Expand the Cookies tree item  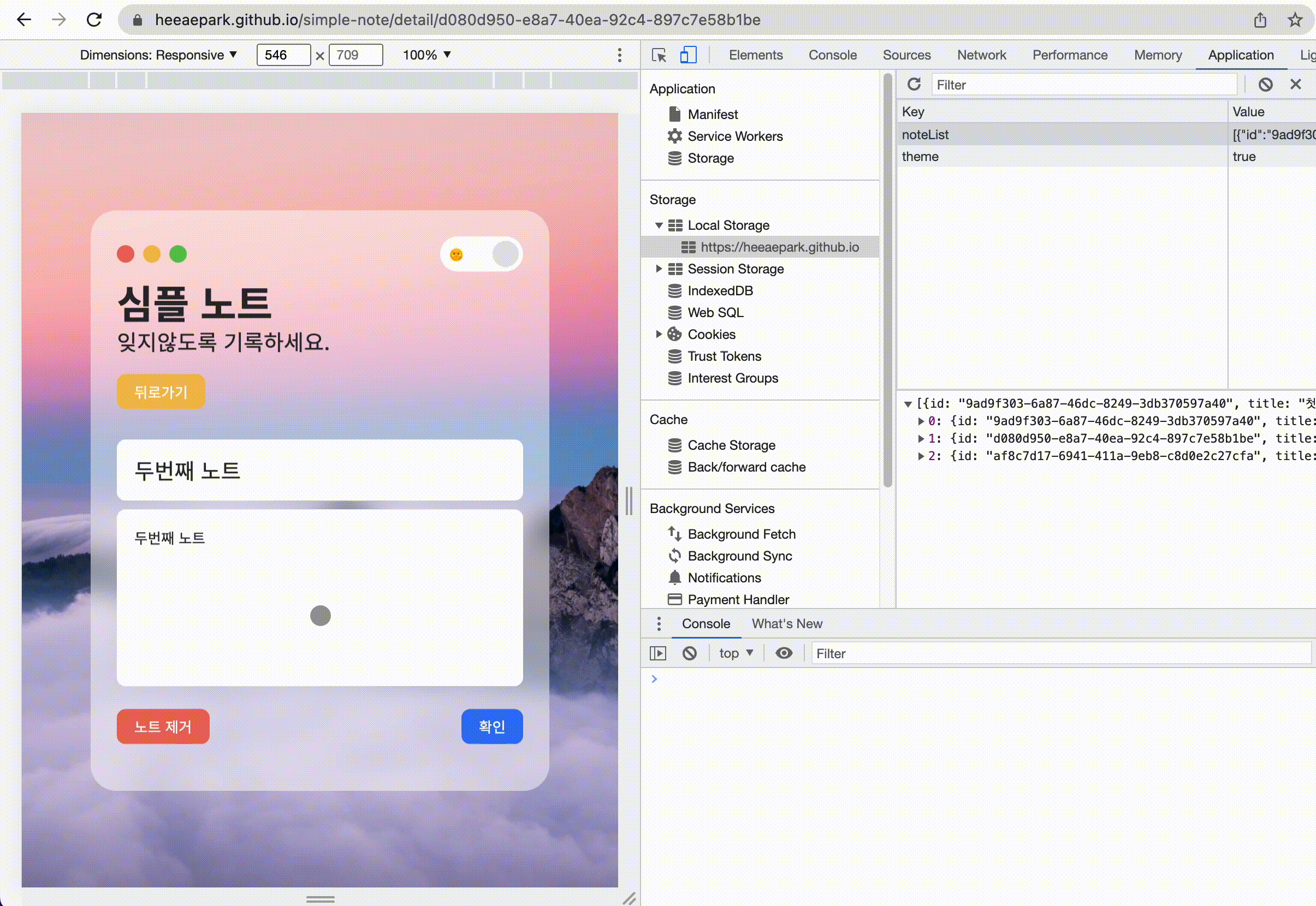[659, 334]
